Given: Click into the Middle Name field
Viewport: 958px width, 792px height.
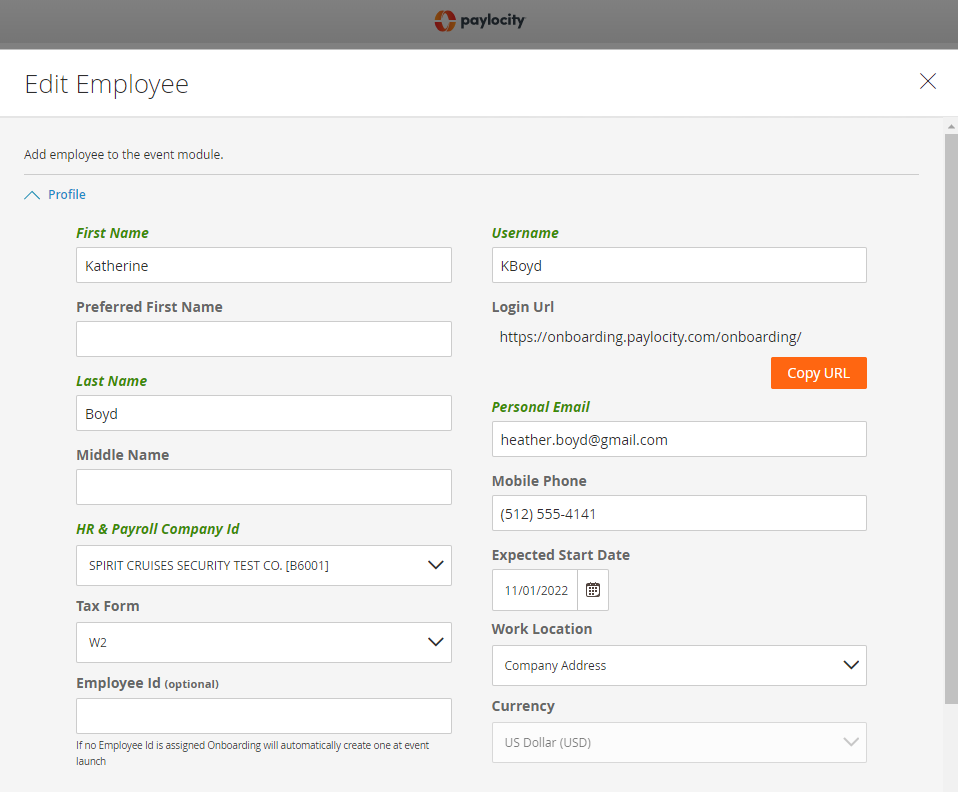Looking at the screenshot, I should 264,488.
